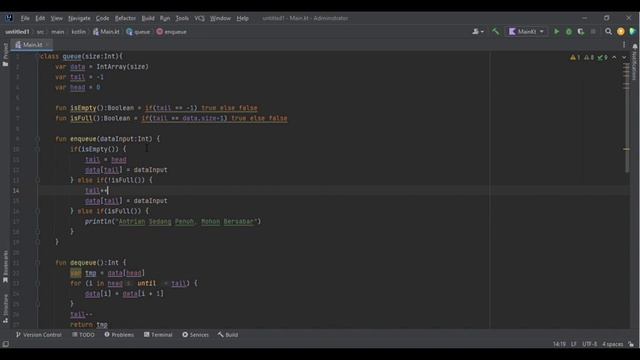Screen dimensions: 640x360
Task: Click the UTF-8 encoding indicator
Action: 589,344
